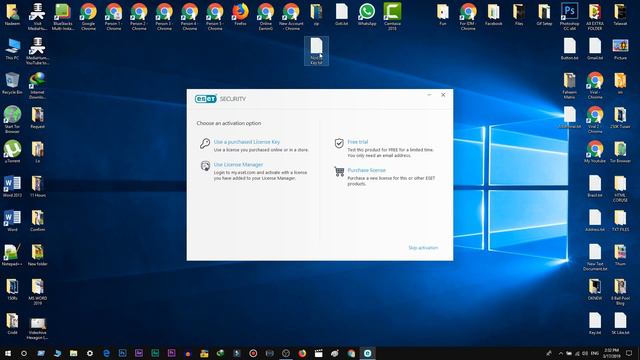Select the highlighted Nod32 Key text file
The image size is (640, 360).
pyautogui.click(x=316, y=51)
